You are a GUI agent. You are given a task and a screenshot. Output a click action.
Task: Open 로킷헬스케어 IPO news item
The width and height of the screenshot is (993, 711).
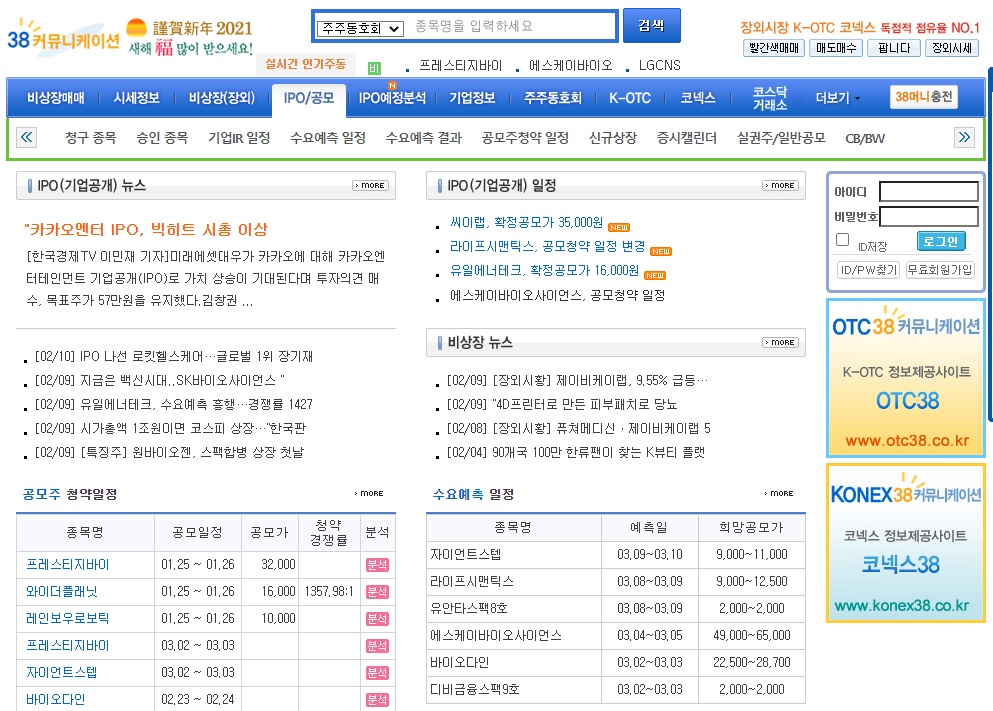click(174, 356)
